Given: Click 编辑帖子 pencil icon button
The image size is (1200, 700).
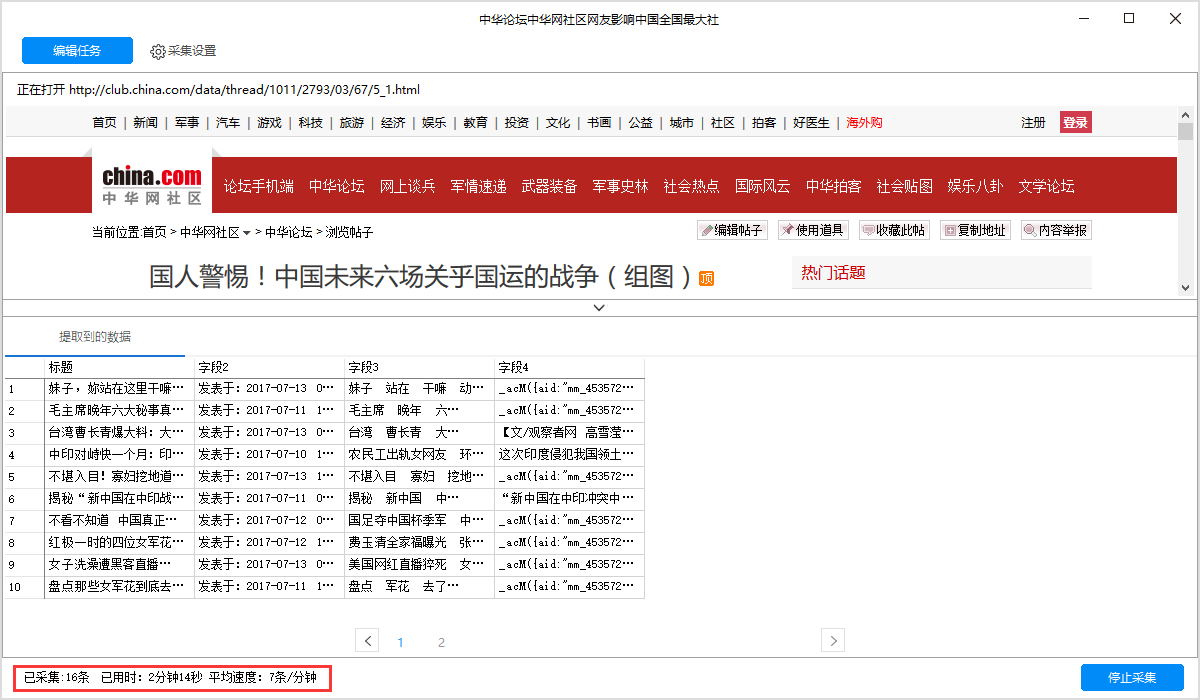Looking at the screenshot, I should [731, 230].
